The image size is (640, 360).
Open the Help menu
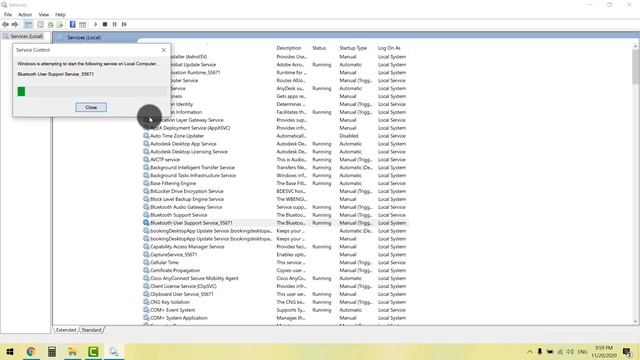click(60, 14)
